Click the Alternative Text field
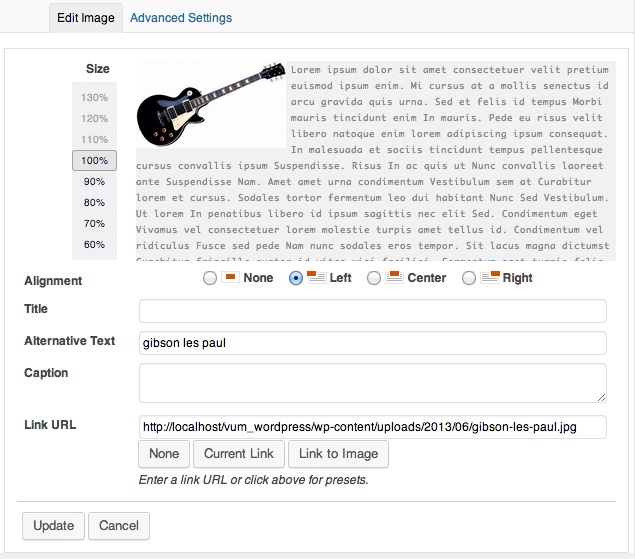 pos(373,343)
